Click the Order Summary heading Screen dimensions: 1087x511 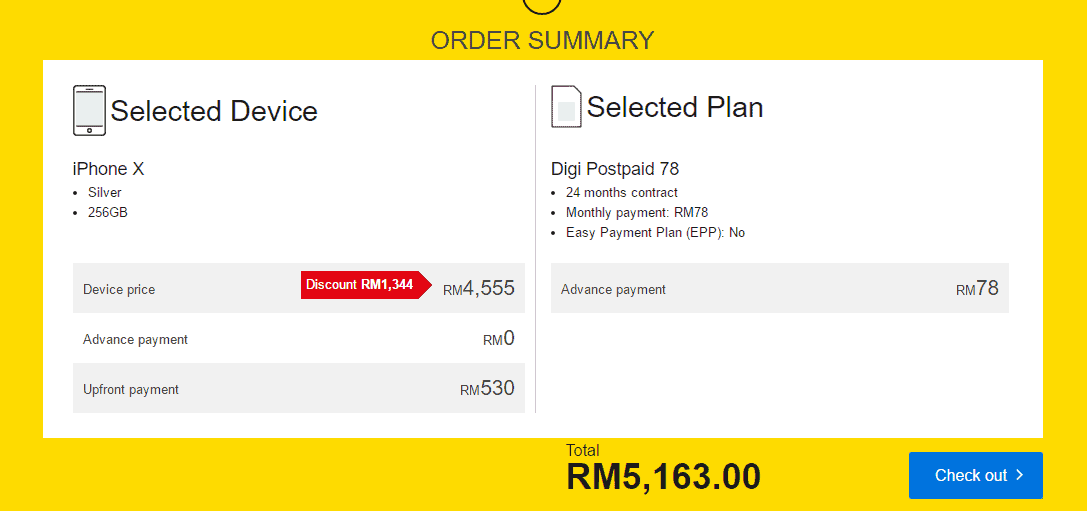[x=542, y=40]
